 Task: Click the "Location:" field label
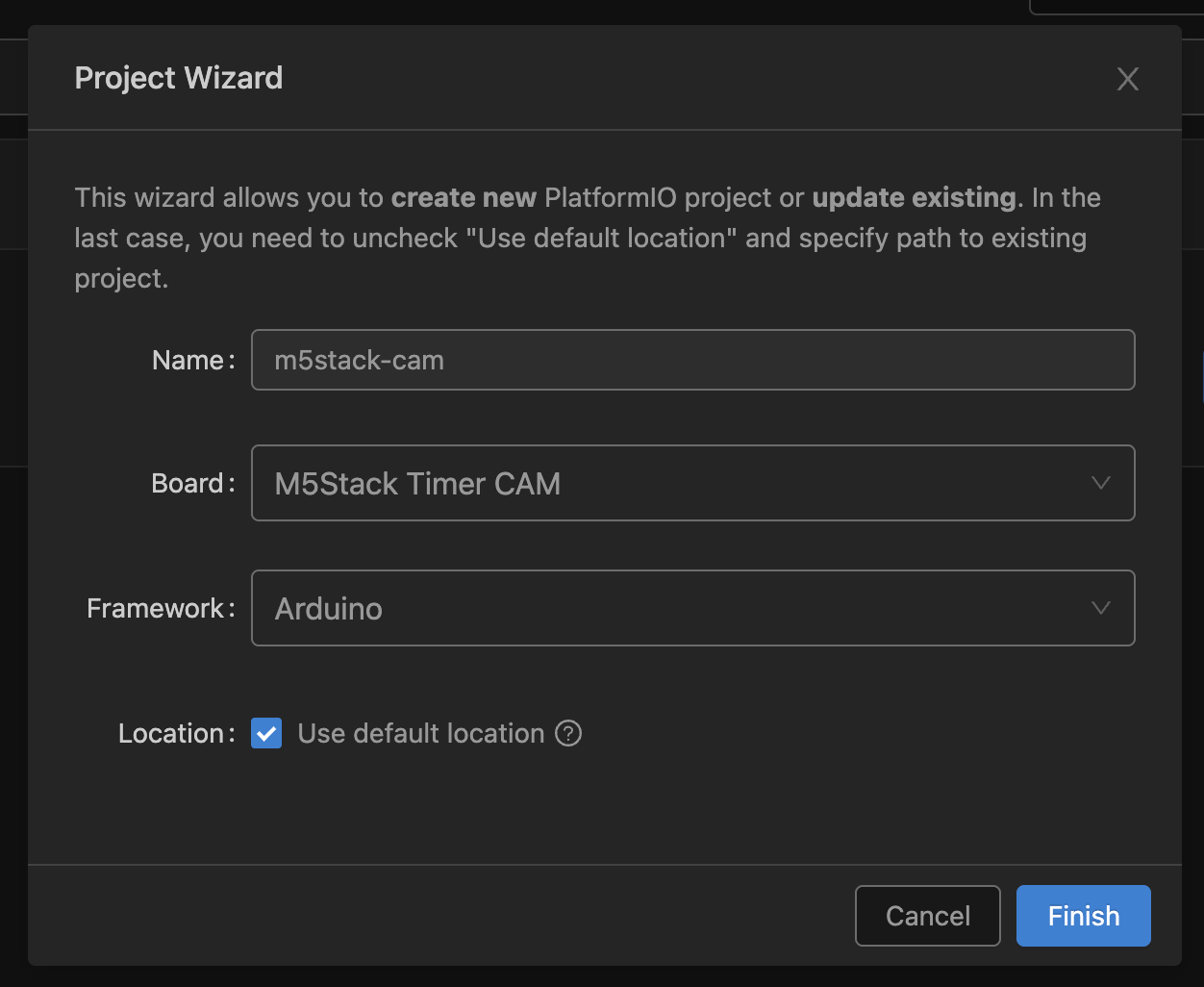click(x=177, y=733)
